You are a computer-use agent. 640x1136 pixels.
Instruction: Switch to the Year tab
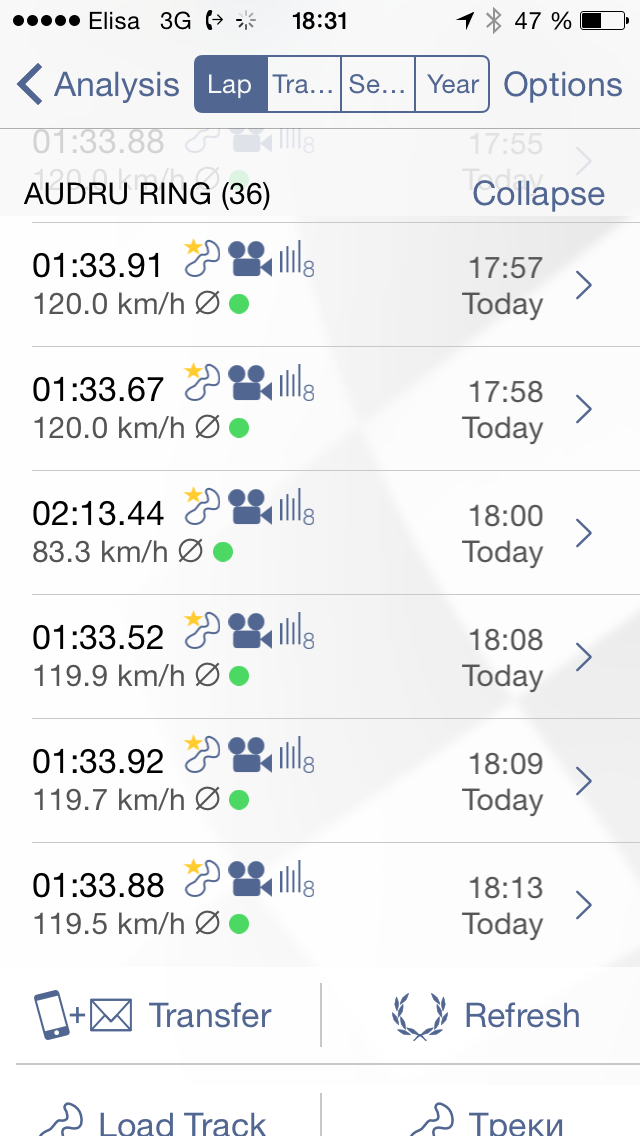coord(453,85)
